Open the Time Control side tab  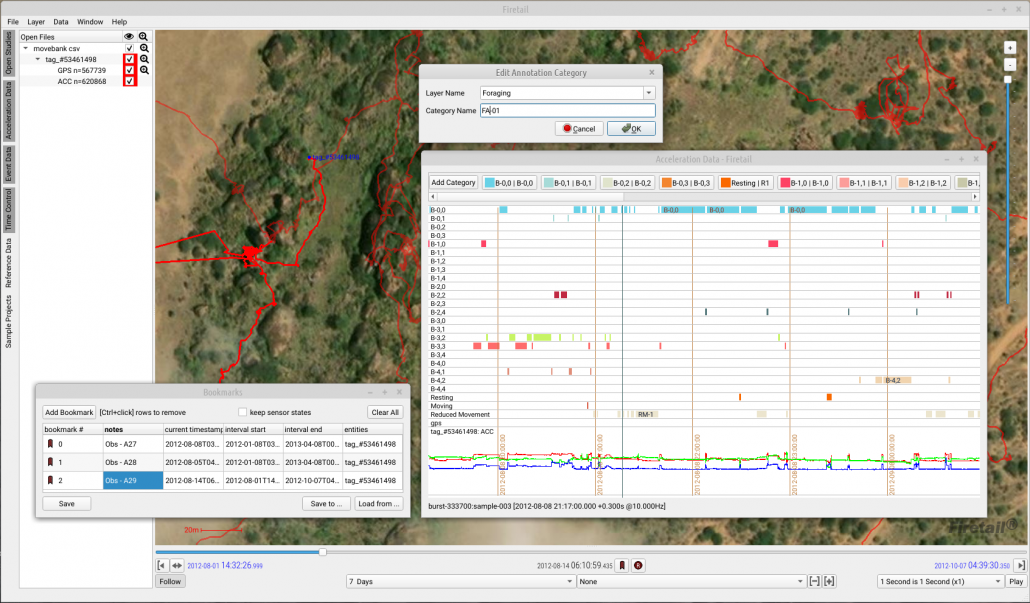coord(9,210)
